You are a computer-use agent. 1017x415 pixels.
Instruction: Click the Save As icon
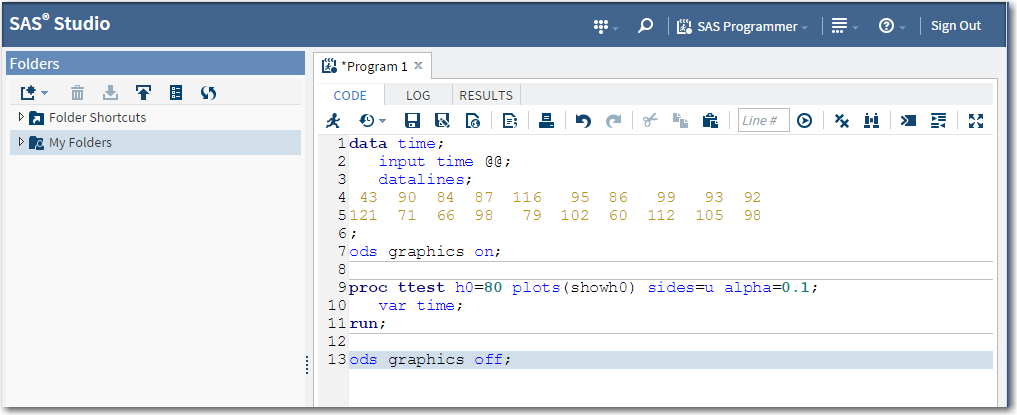click(442, 121)
